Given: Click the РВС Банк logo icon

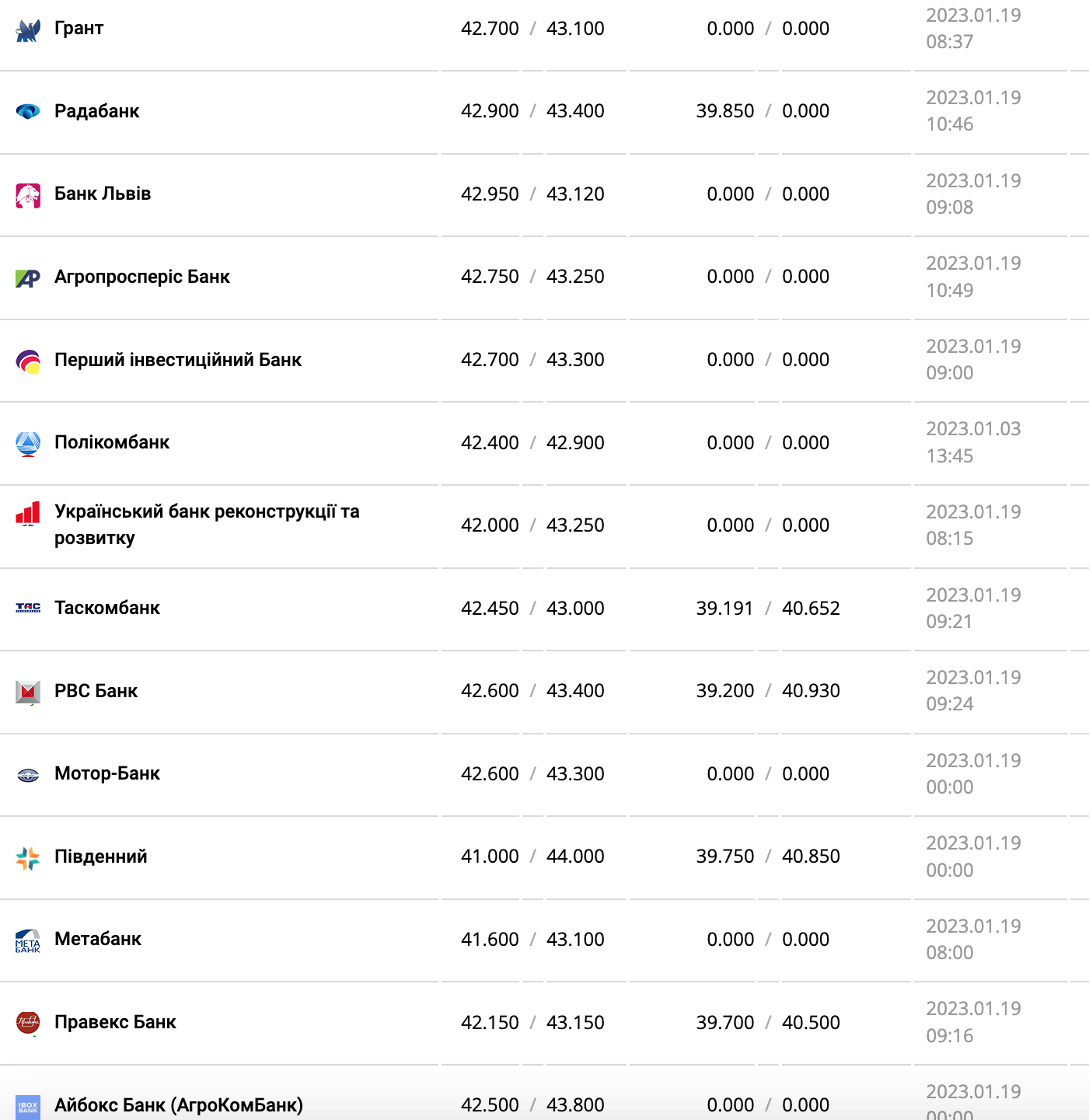Looking at the screenshot, I should click(28, 692).
